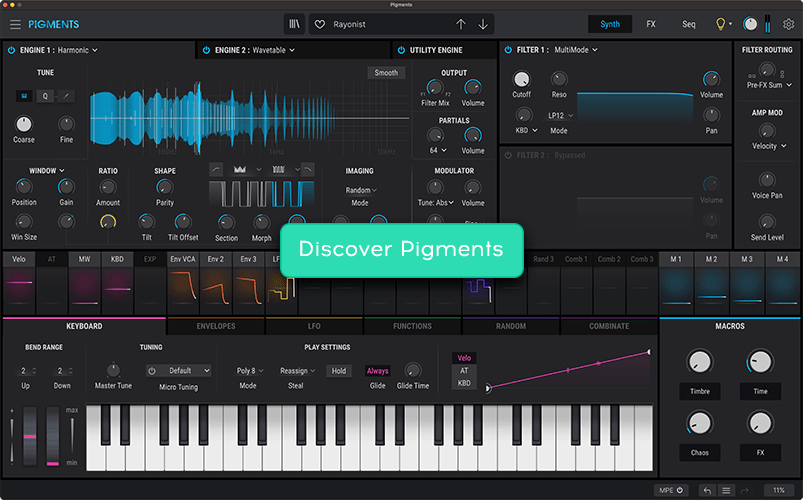Toggle Engine 2 power button

206,50
